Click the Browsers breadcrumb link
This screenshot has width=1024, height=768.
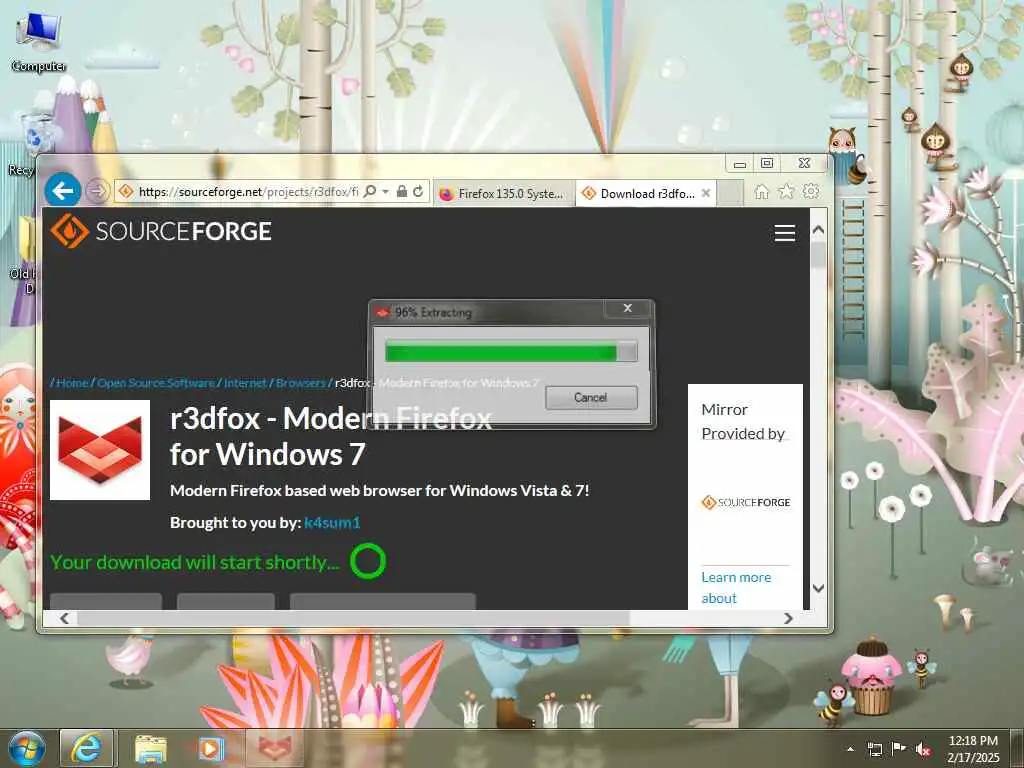[300, 383]
